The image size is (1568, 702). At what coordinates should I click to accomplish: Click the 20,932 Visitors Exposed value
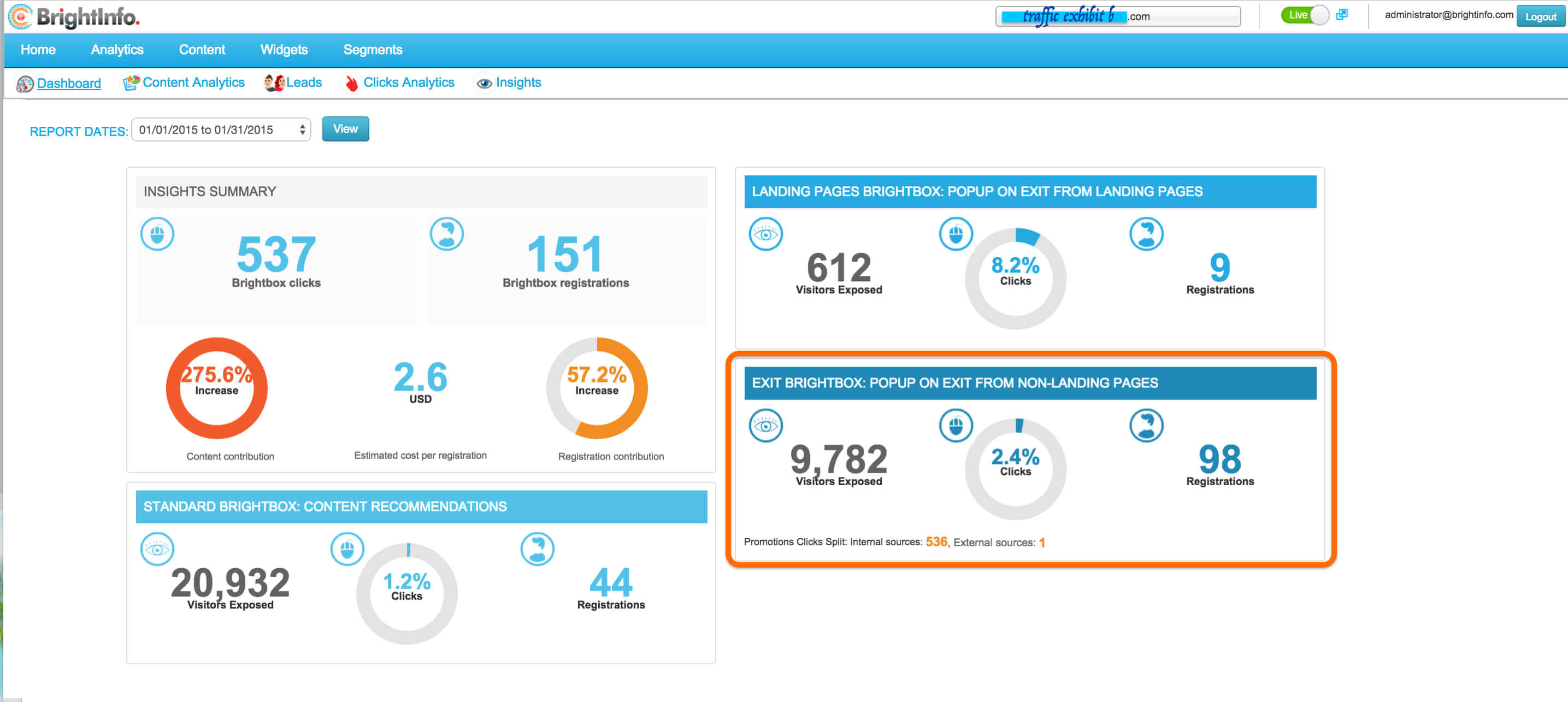point(230,583)
